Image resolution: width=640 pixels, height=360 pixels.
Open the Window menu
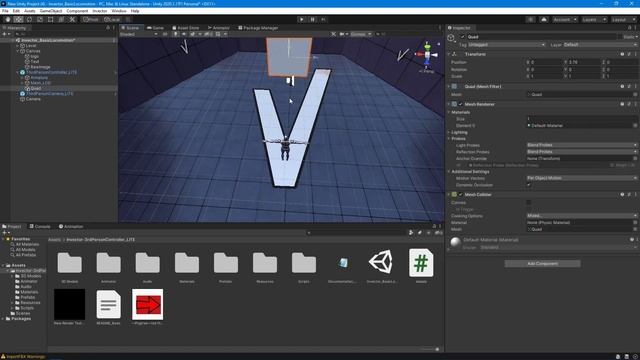pyautogui.click(x=119, y=11)
